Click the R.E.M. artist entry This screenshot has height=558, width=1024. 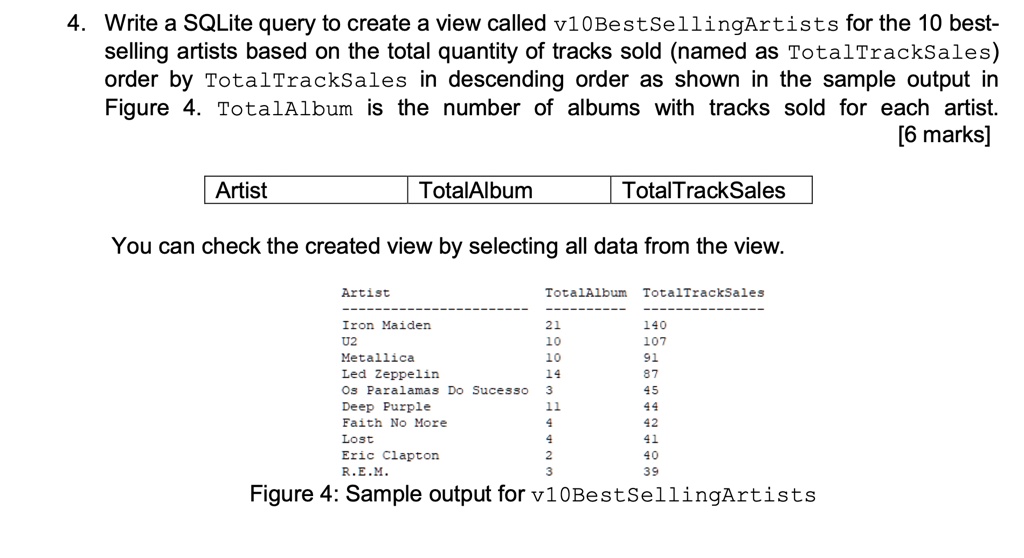tap(365, 471)
